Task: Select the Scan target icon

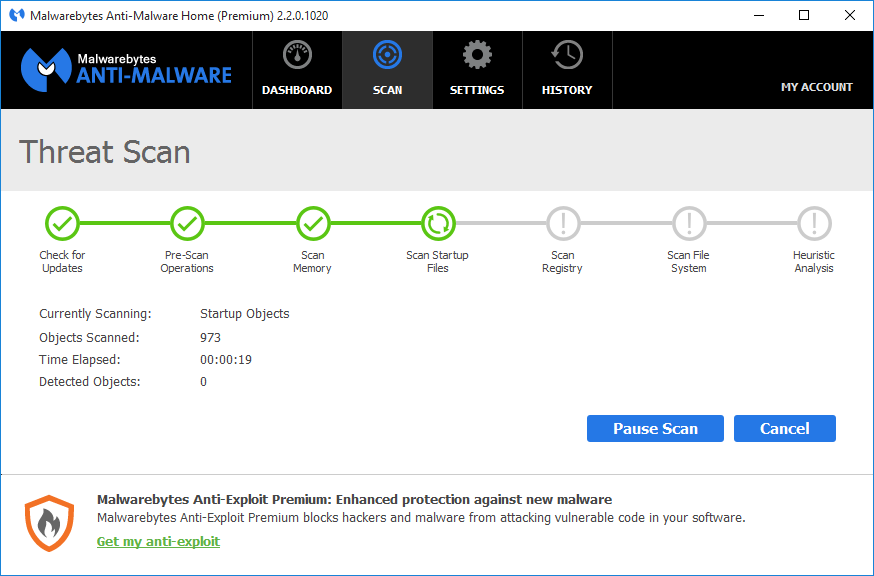Action: [x=387, y=57]
